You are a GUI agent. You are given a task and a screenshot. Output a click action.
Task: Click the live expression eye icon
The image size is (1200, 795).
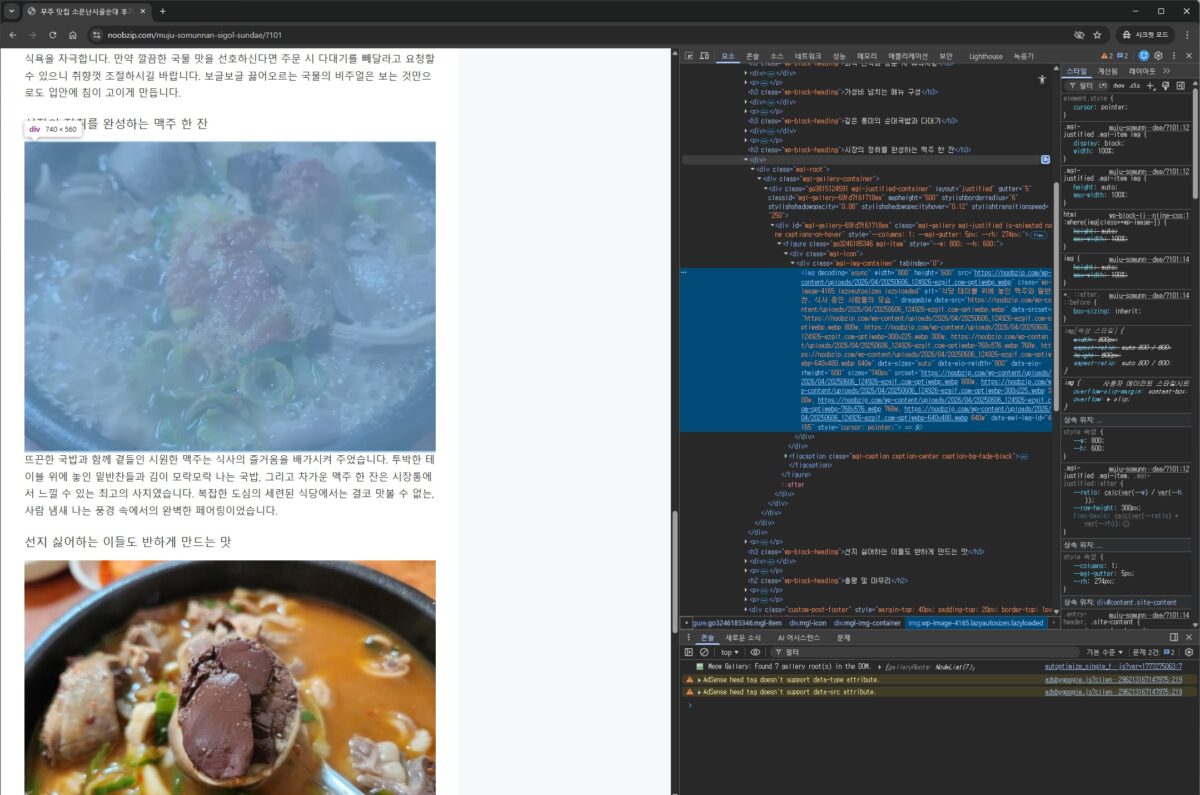tap(756, 652)
